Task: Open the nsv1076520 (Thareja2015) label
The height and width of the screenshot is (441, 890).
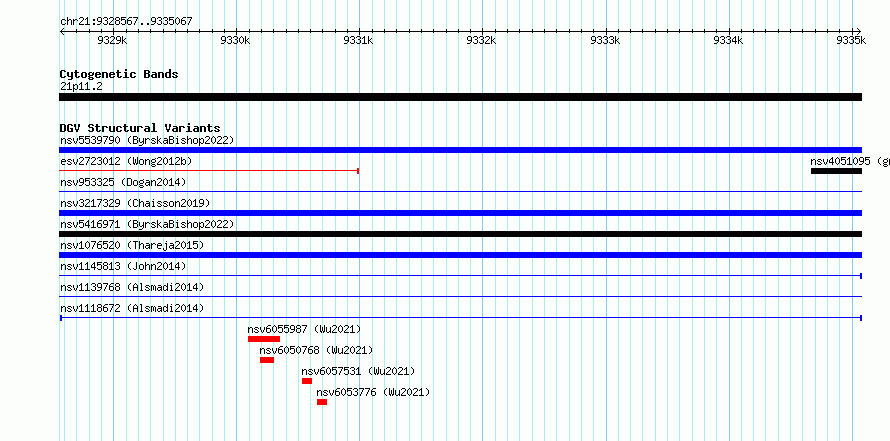Action: click(x=132, y=245)
